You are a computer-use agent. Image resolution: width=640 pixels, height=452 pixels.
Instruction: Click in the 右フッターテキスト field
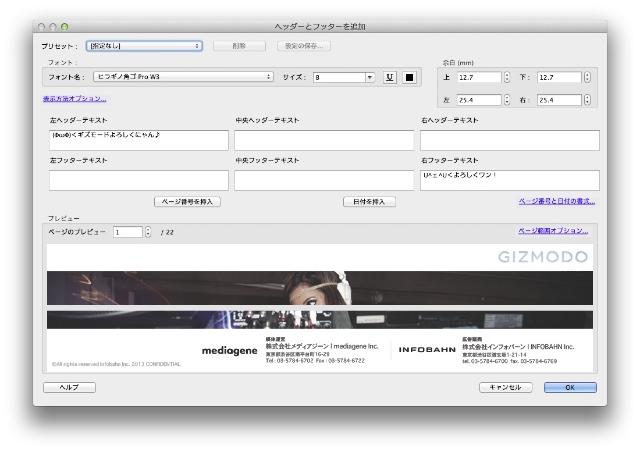pos(509,180)
